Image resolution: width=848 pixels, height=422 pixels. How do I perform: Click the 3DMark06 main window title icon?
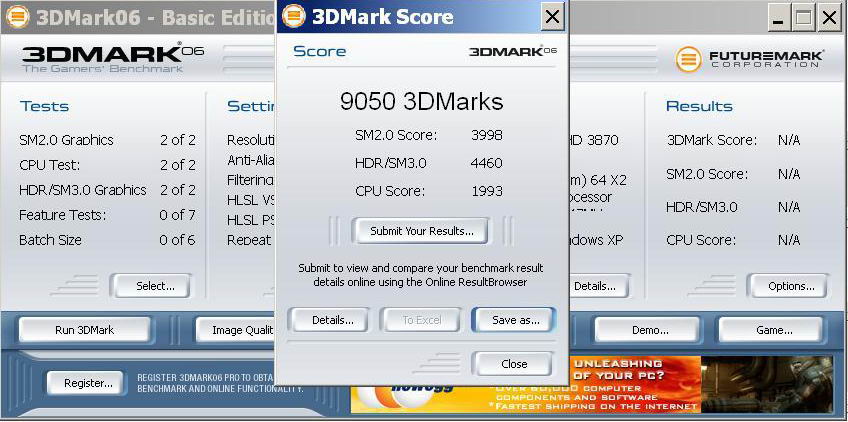click(x=17, y=17)
